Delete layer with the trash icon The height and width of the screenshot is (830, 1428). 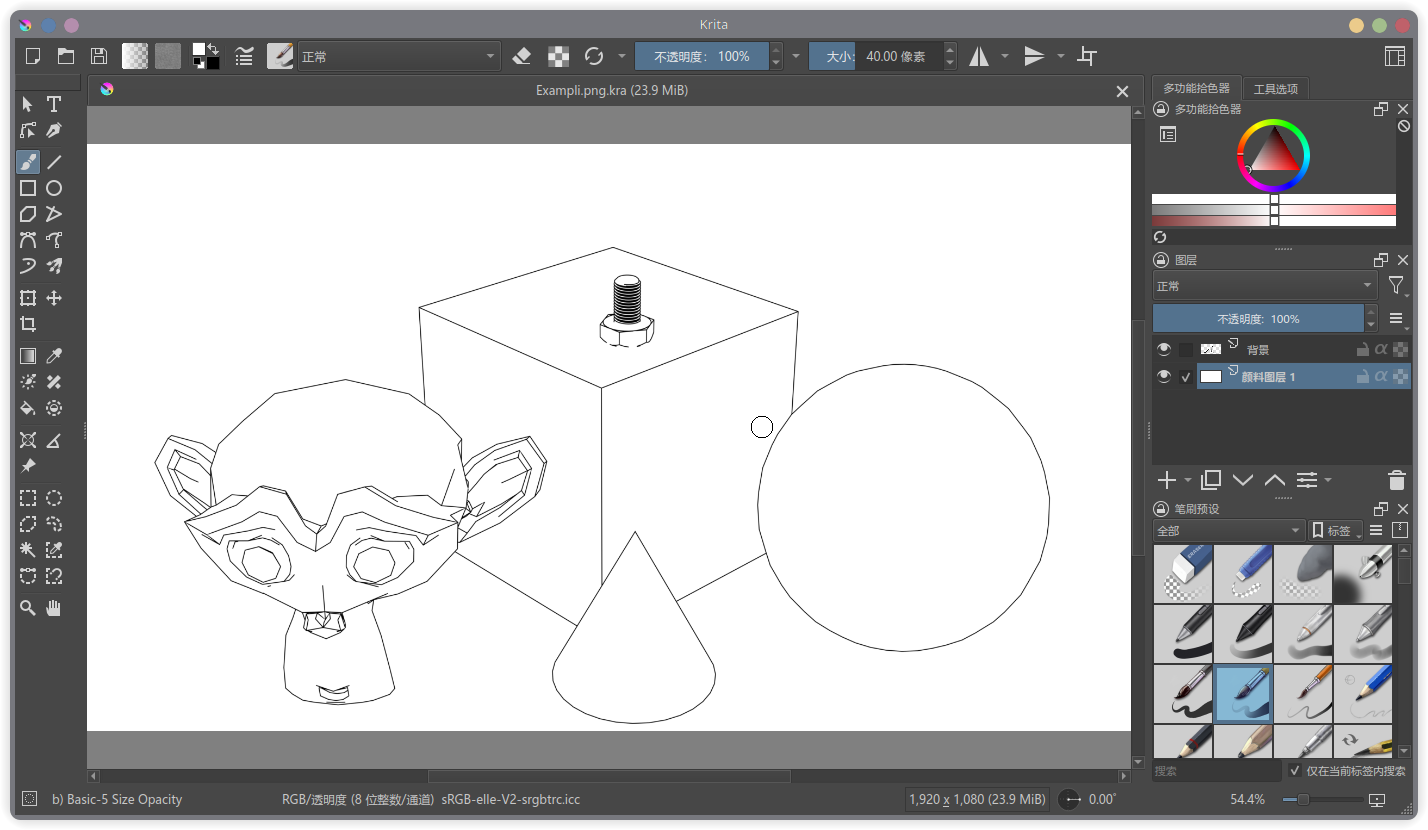point(1397,480)
